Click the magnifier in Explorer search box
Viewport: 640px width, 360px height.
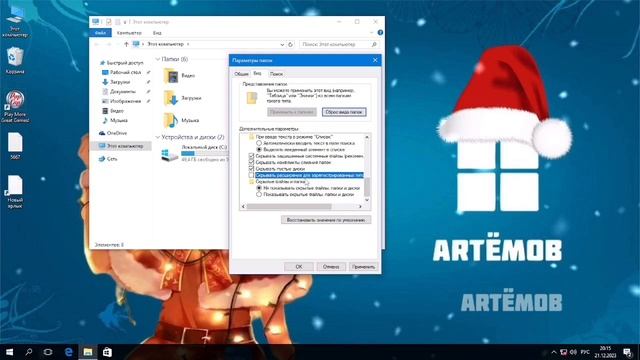(x=374, y=44)
